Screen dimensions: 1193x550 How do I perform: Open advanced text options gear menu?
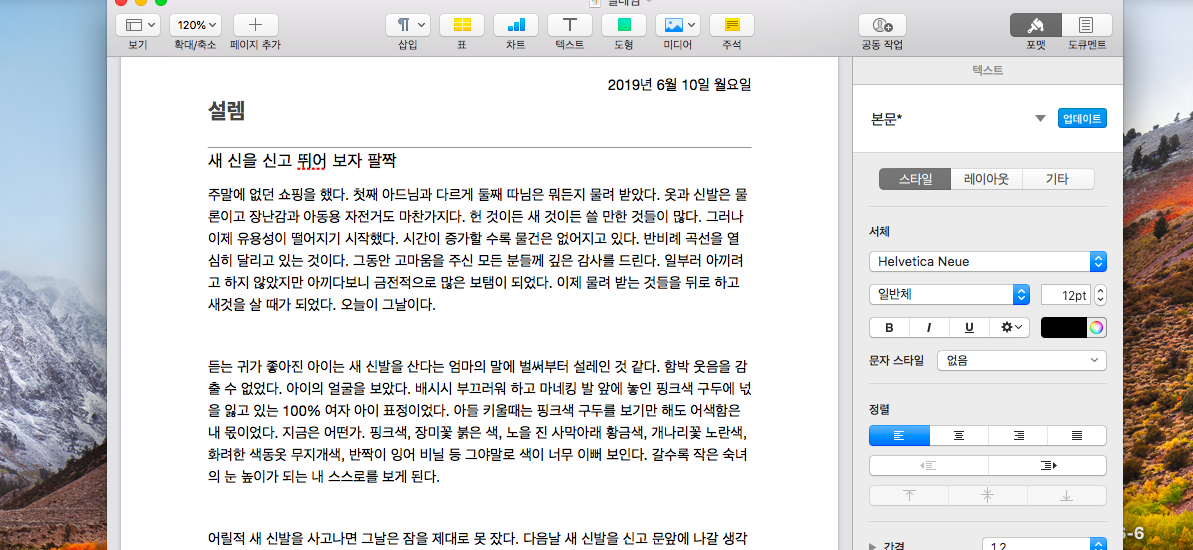pos(1010,328)
